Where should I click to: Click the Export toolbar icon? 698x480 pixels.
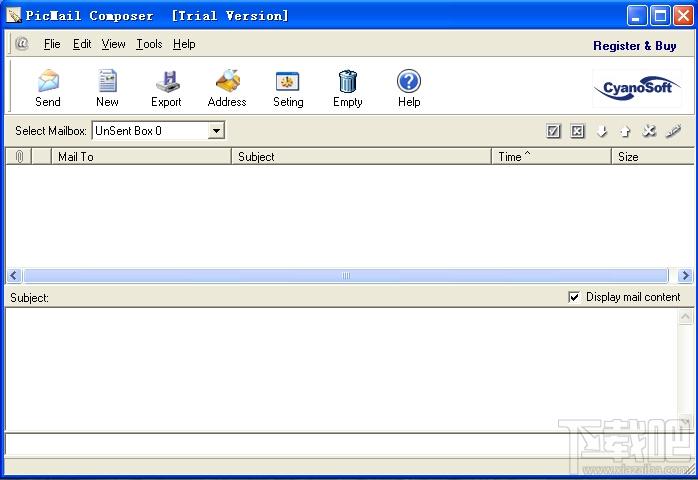pos(166,89)
